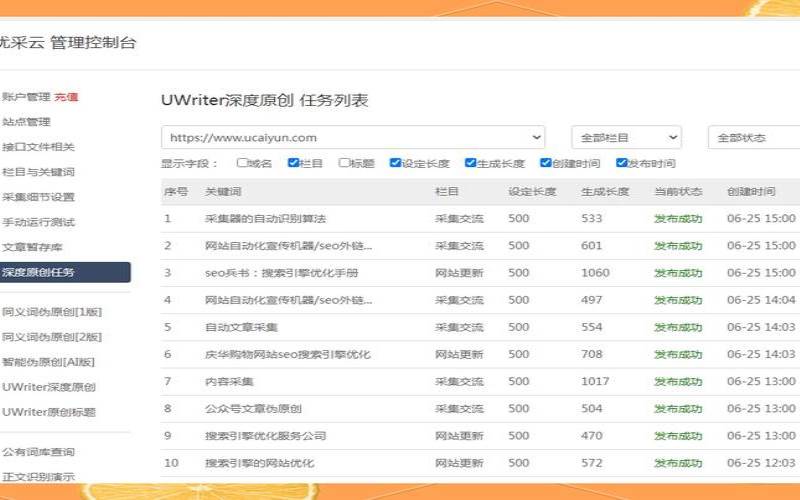800x500 pixels.
Task: Toggle the 域名 display field checkbox
Action: click(242, 163)
